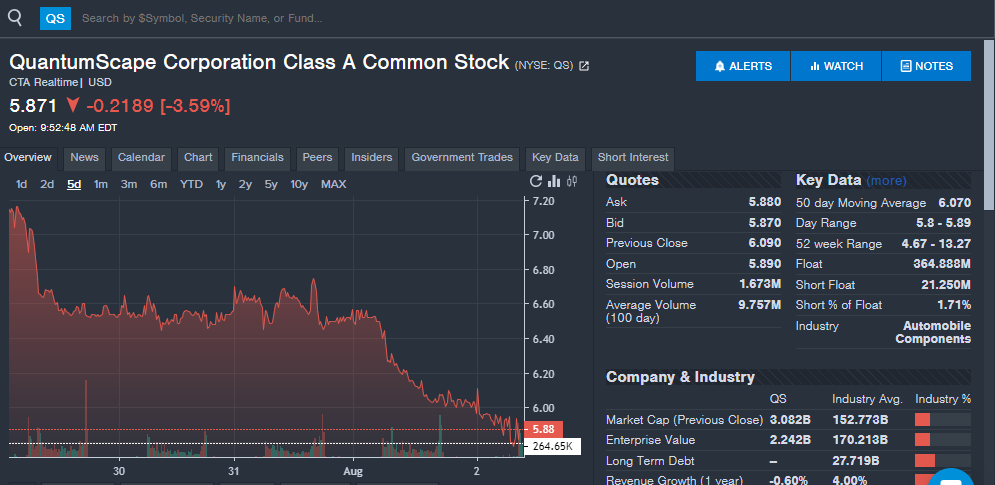Open the Peers tab
Viewport: 995px width, 485px height.
pos(317,157)
